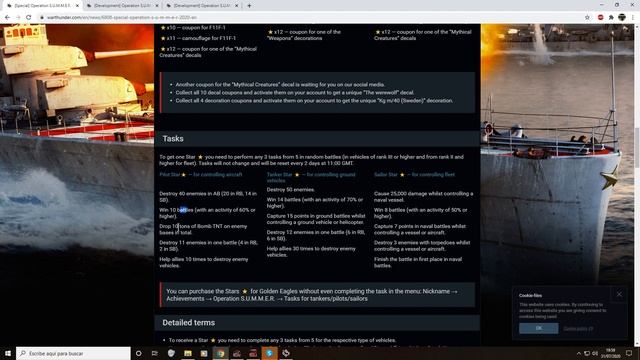Open the volume control in tray
Image resolution: width=640 pixels, height=360 pixels.
595,353
